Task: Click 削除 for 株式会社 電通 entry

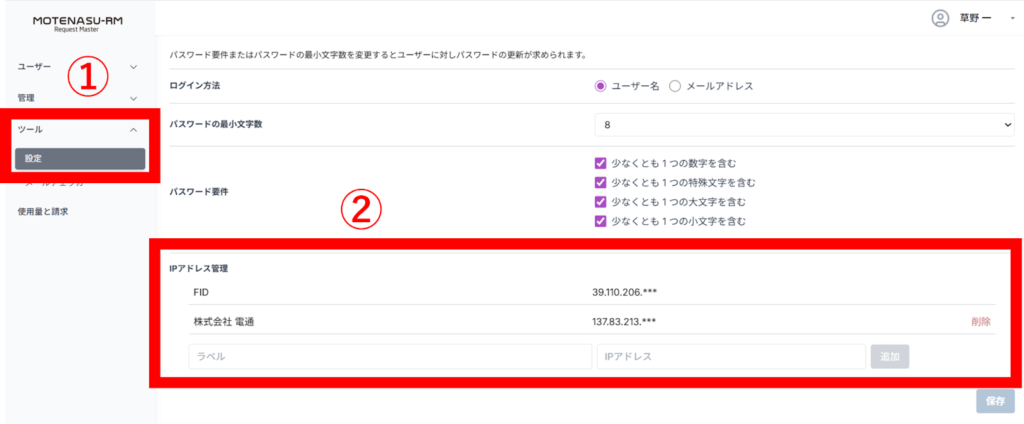Action: [980, 321]
